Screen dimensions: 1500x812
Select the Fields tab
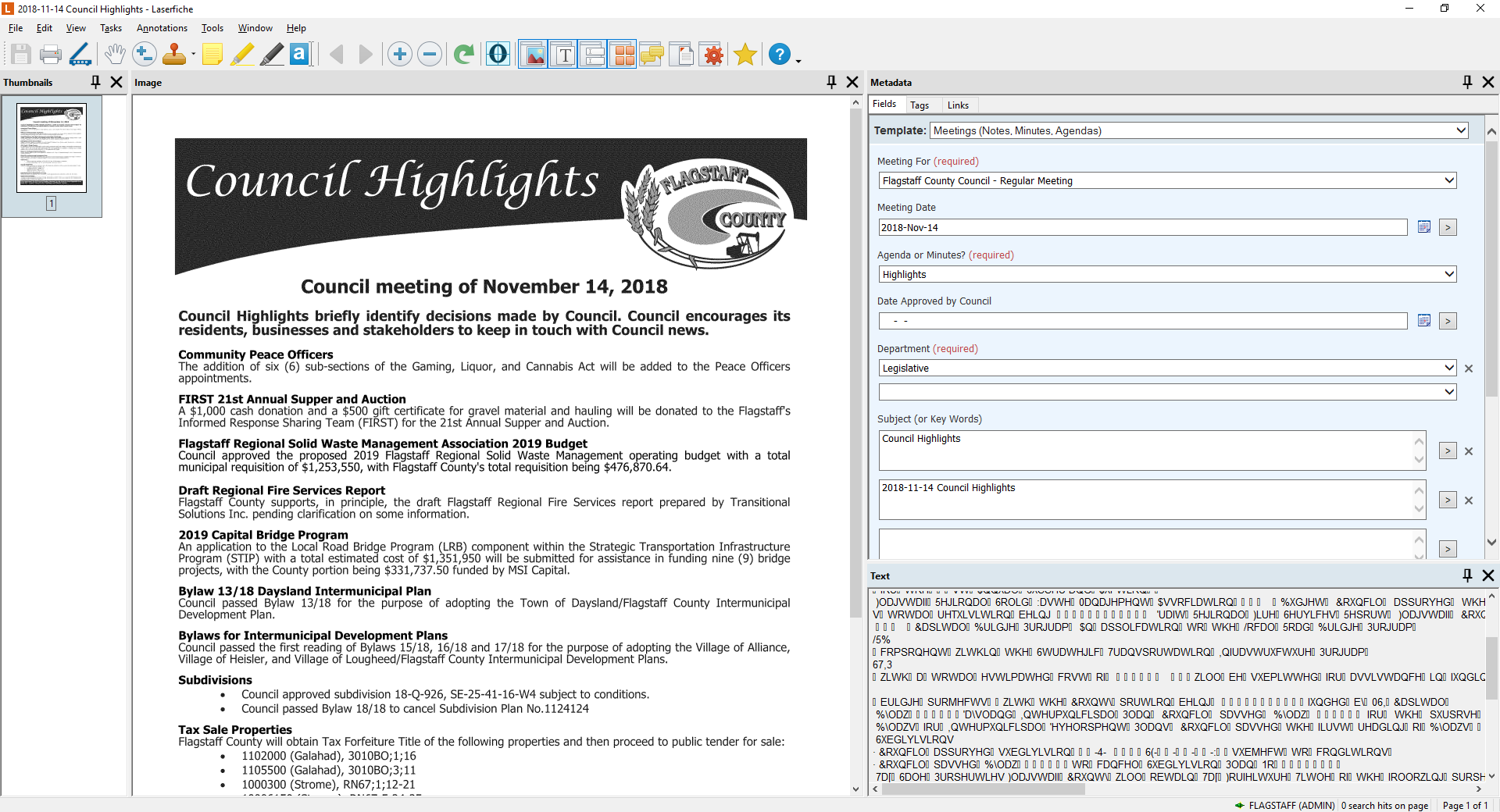click(884, 104)
